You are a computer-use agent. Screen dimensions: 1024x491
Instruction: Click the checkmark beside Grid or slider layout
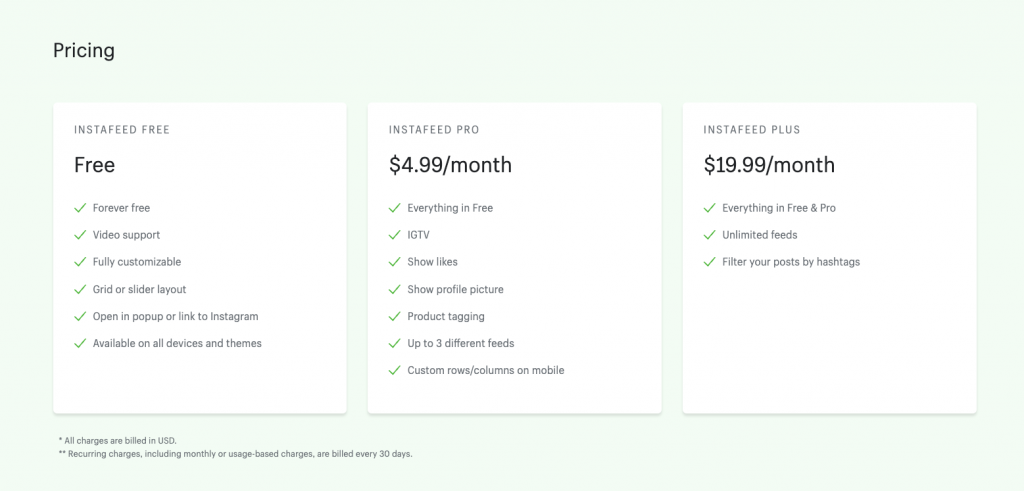tap(80, 289)
